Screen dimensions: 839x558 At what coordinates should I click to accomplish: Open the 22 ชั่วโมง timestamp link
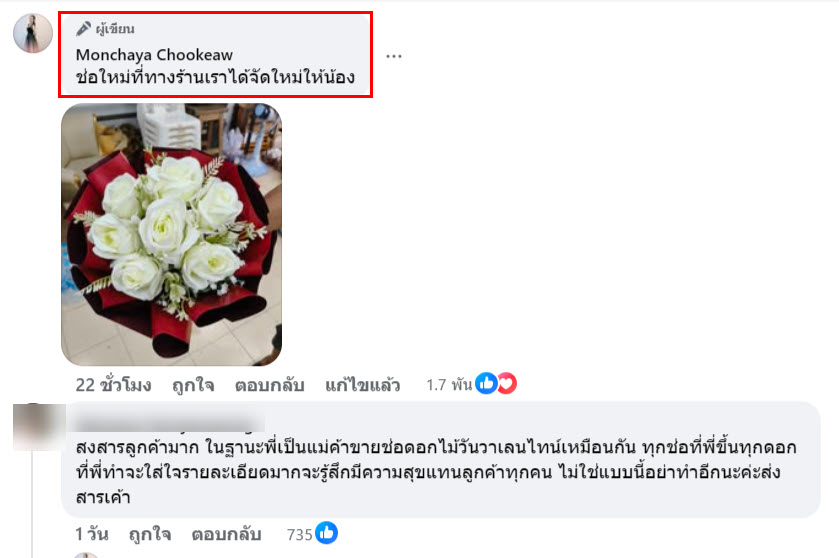click(113, 385)
